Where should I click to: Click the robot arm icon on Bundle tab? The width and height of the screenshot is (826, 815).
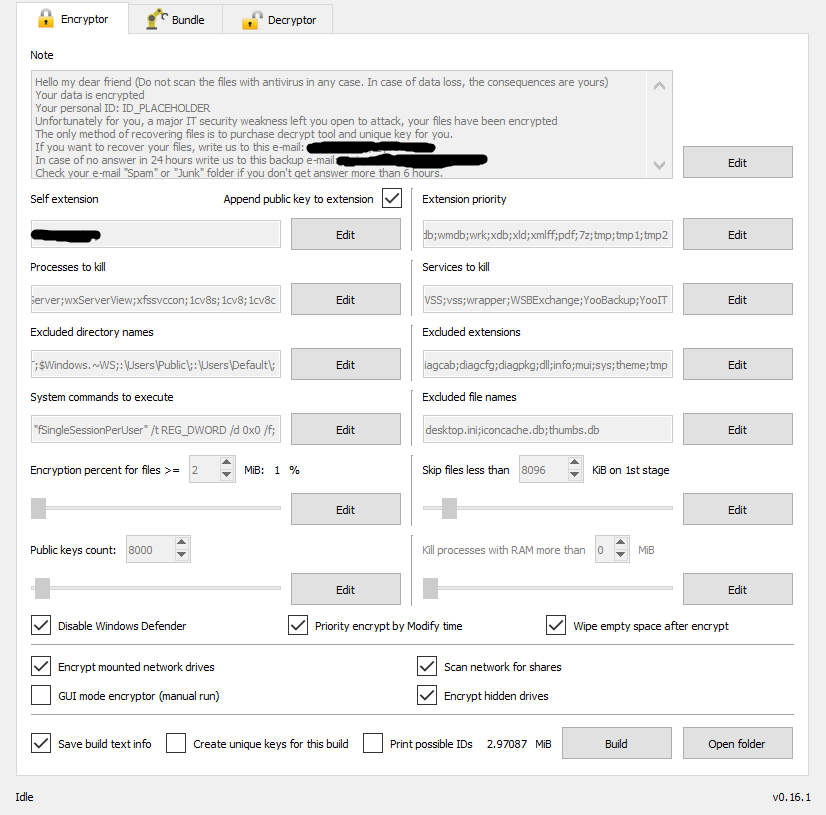click(157, 19)
